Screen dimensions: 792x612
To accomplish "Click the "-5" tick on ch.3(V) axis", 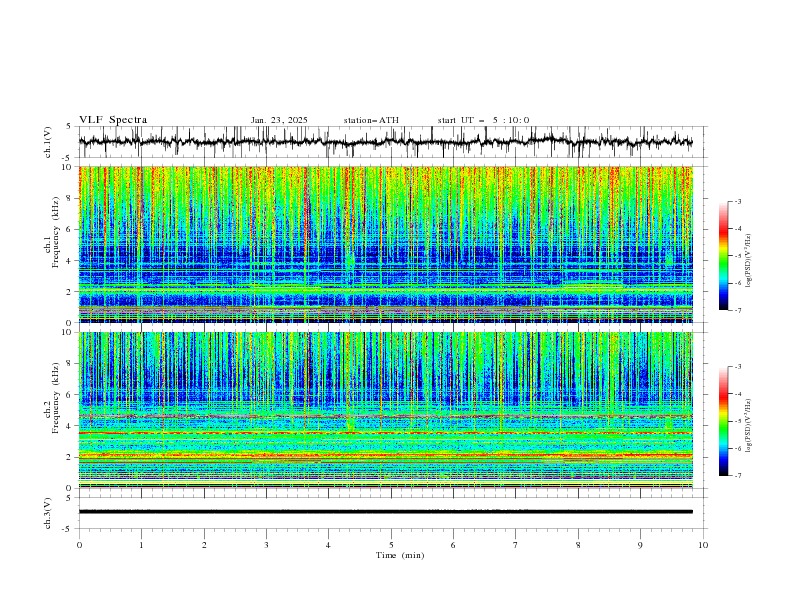I will tap(68, 529).
